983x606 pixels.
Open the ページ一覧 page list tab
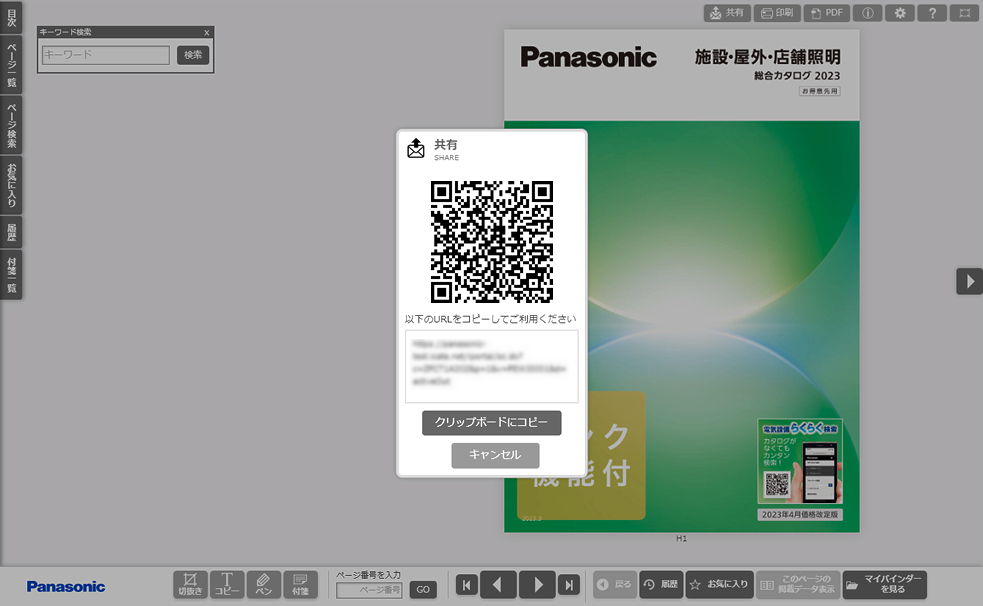[x=11, y=65]
